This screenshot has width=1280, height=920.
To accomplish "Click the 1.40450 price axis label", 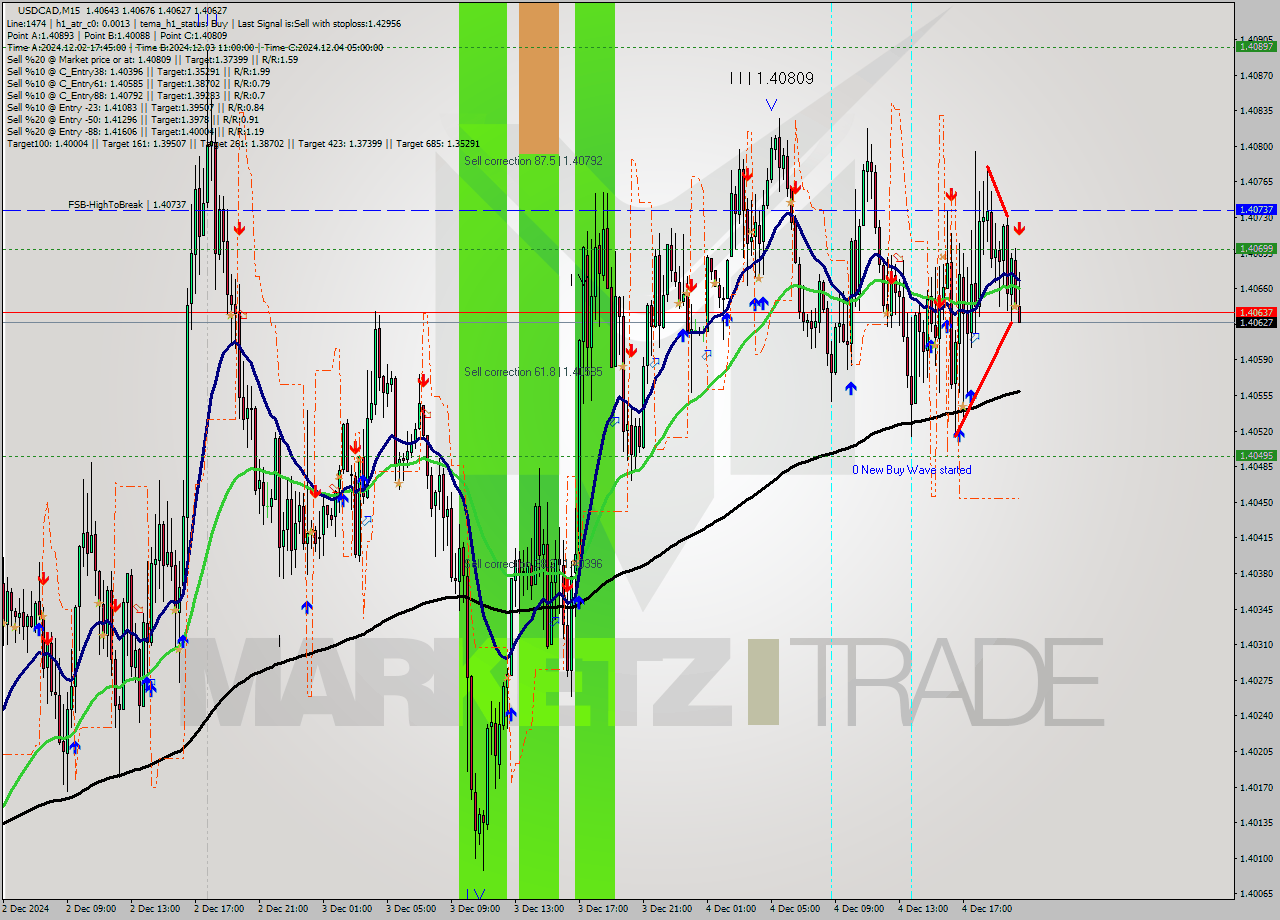I will [1256, 502].
